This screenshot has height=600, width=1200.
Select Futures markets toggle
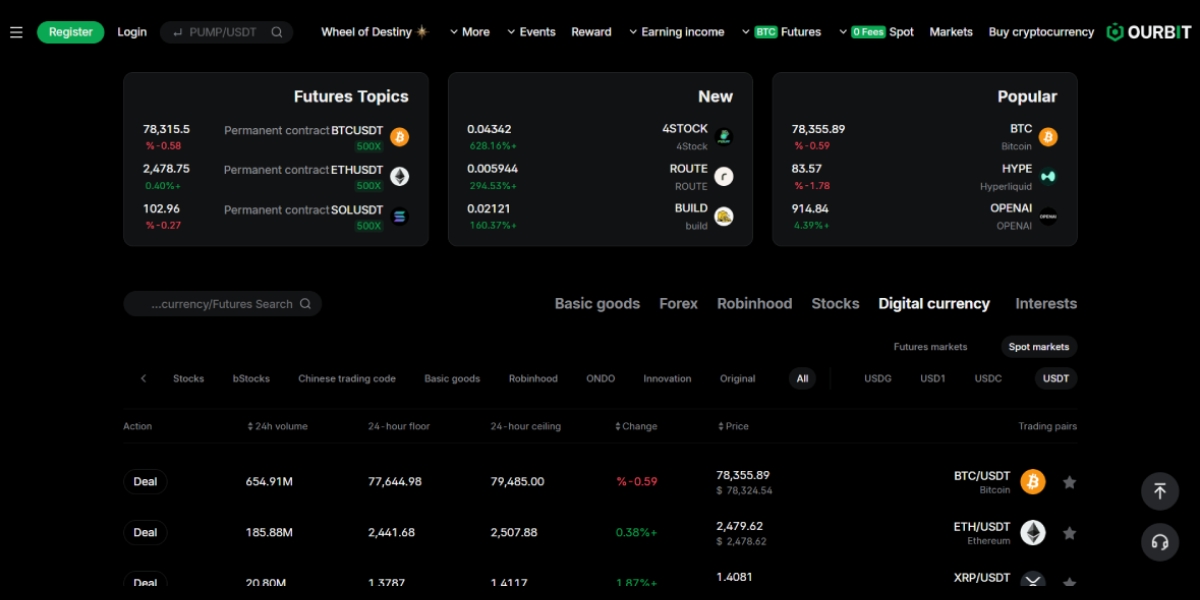pos(930,347)
